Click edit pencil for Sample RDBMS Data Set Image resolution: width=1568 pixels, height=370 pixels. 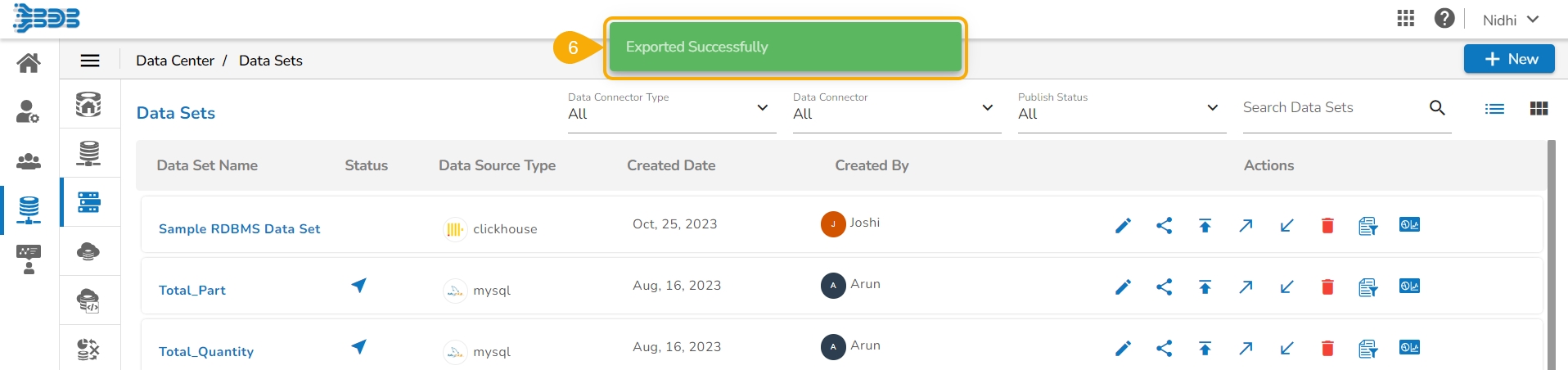click(x=1123, y=225)
